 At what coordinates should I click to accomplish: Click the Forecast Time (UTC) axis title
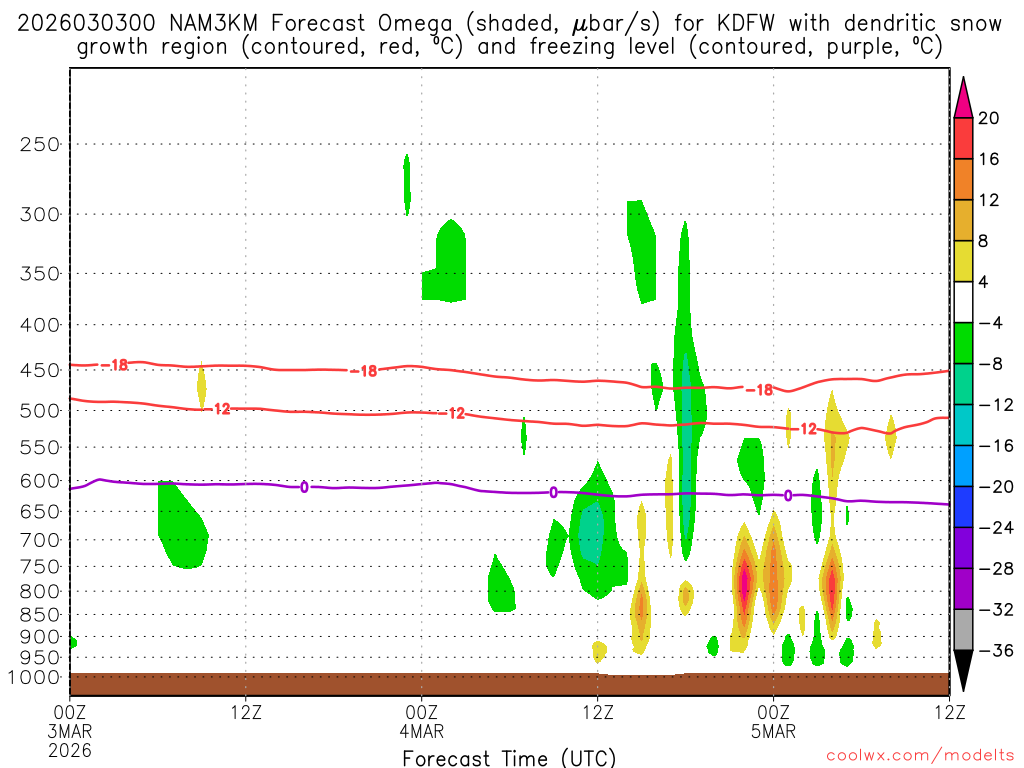click(x=509, y=758)
